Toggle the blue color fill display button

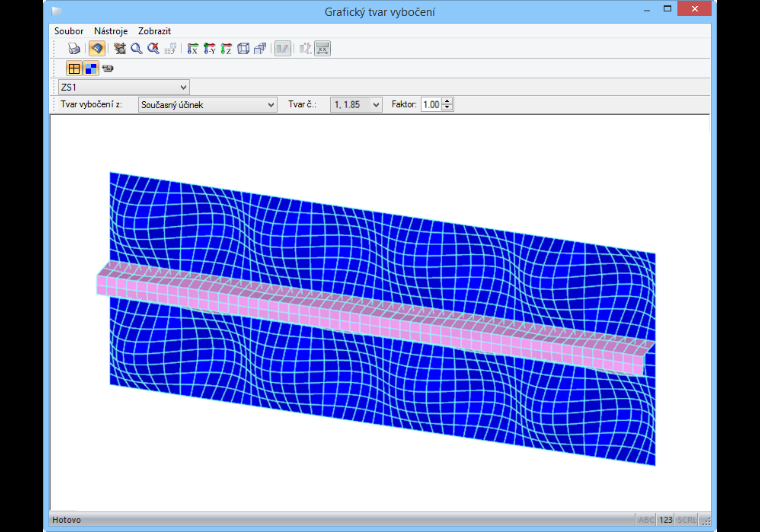coord(91,68)
